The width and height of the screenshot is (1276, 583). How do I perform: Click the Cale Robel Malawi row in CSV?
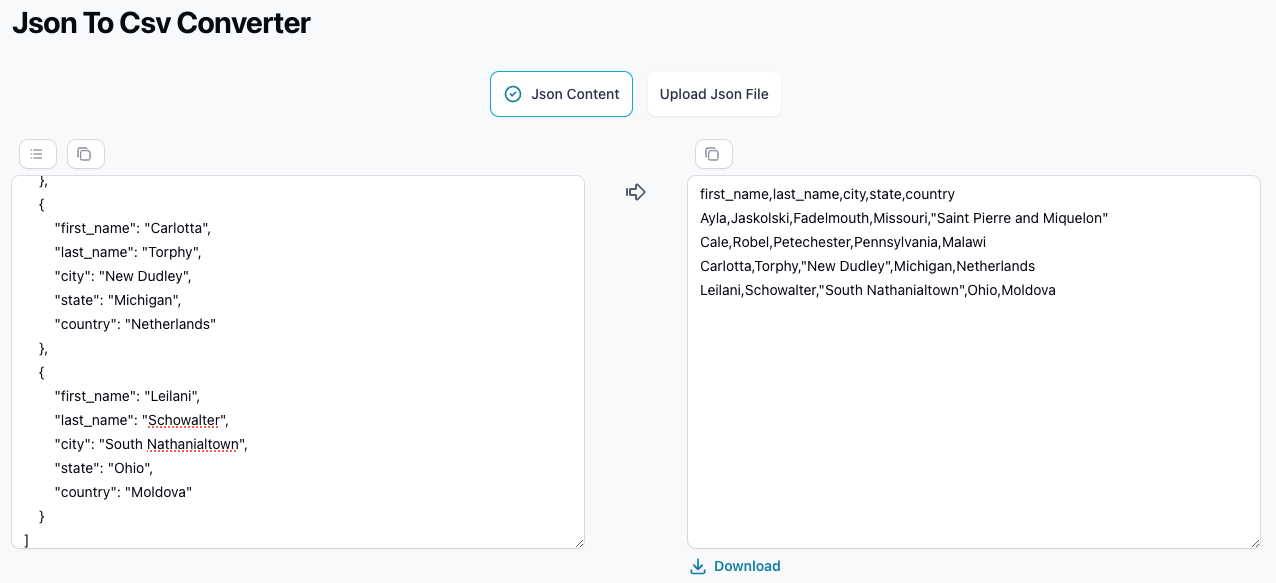click(841, 241)
